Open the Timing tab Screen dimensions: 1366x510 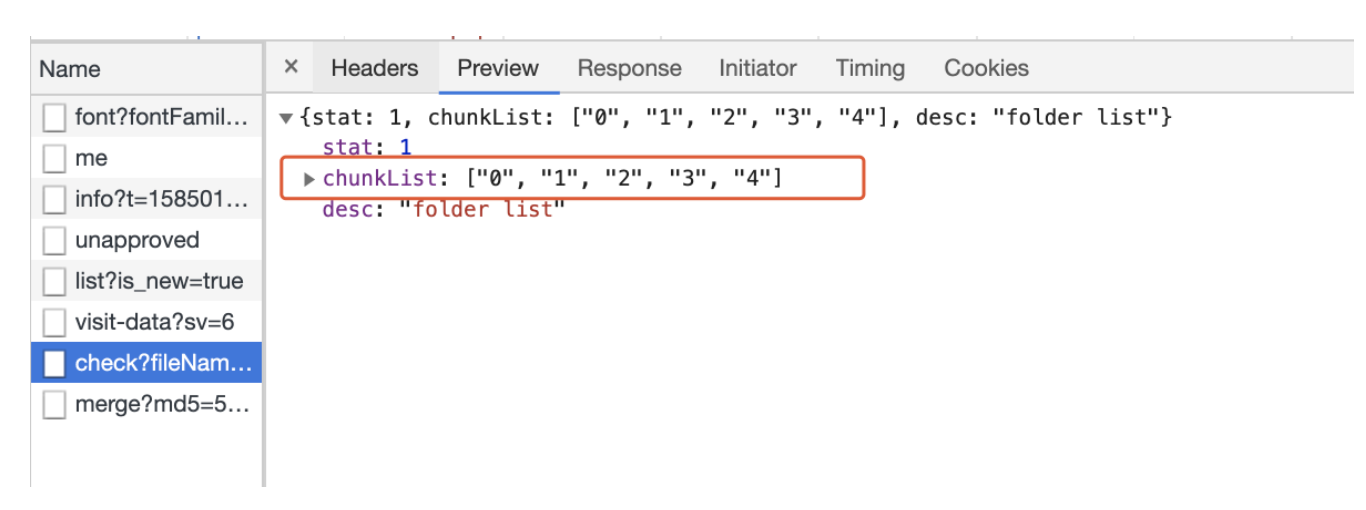tap(870, 68)
